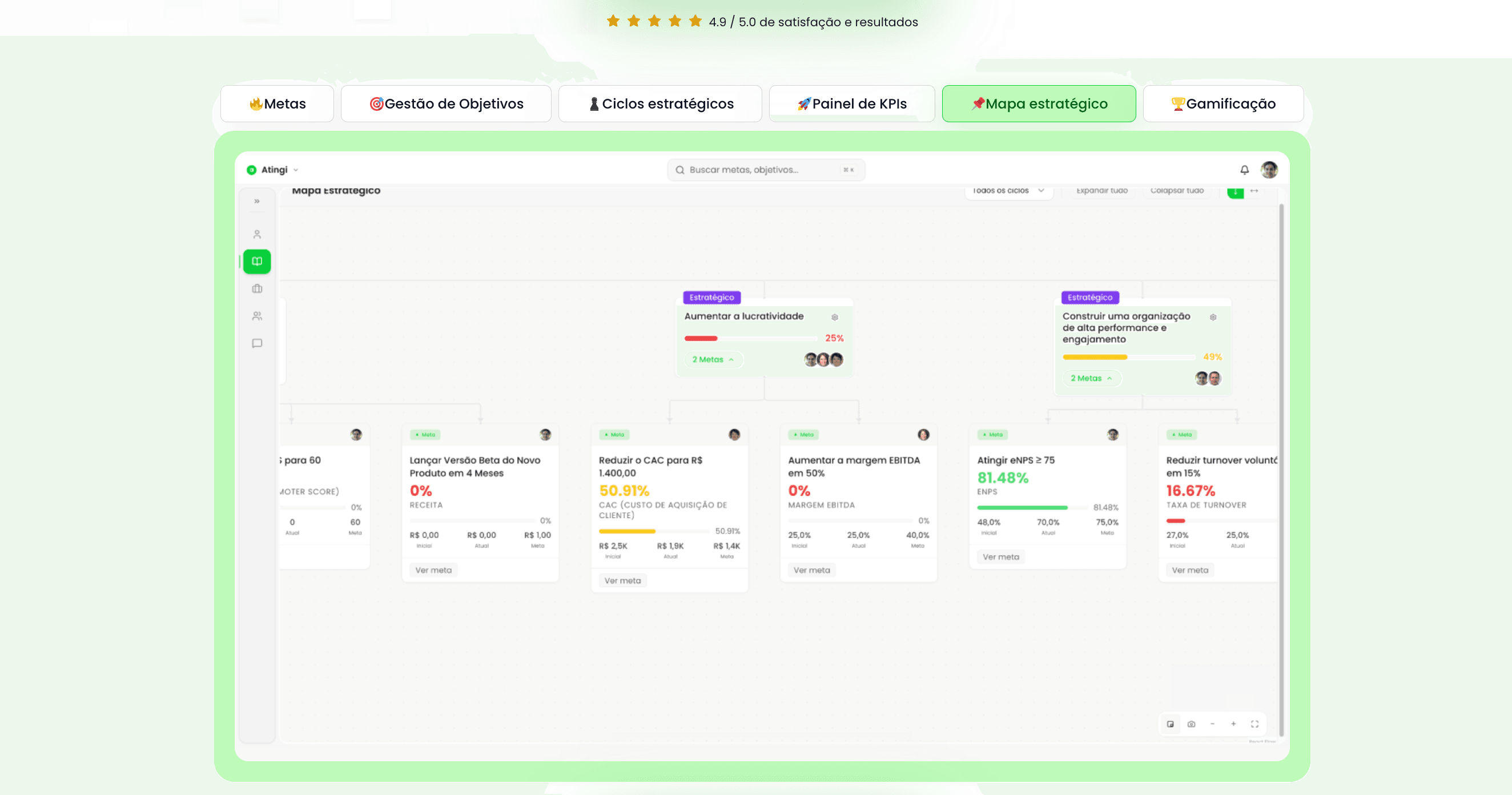This screenshot has width=1512, height=795.
Task: Open the notifications bell icon
Action: point(1244,170)
